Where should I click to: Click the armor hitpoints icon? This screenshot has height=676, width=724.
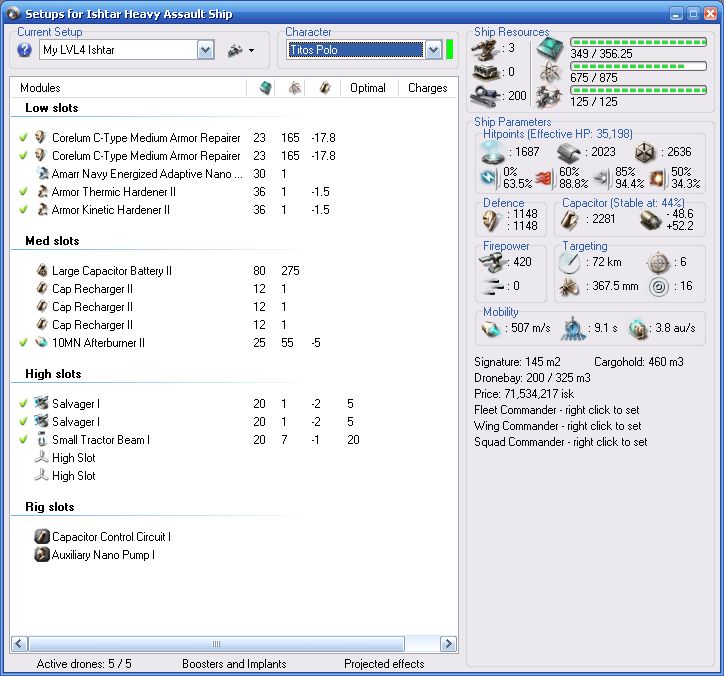point(568,152)
